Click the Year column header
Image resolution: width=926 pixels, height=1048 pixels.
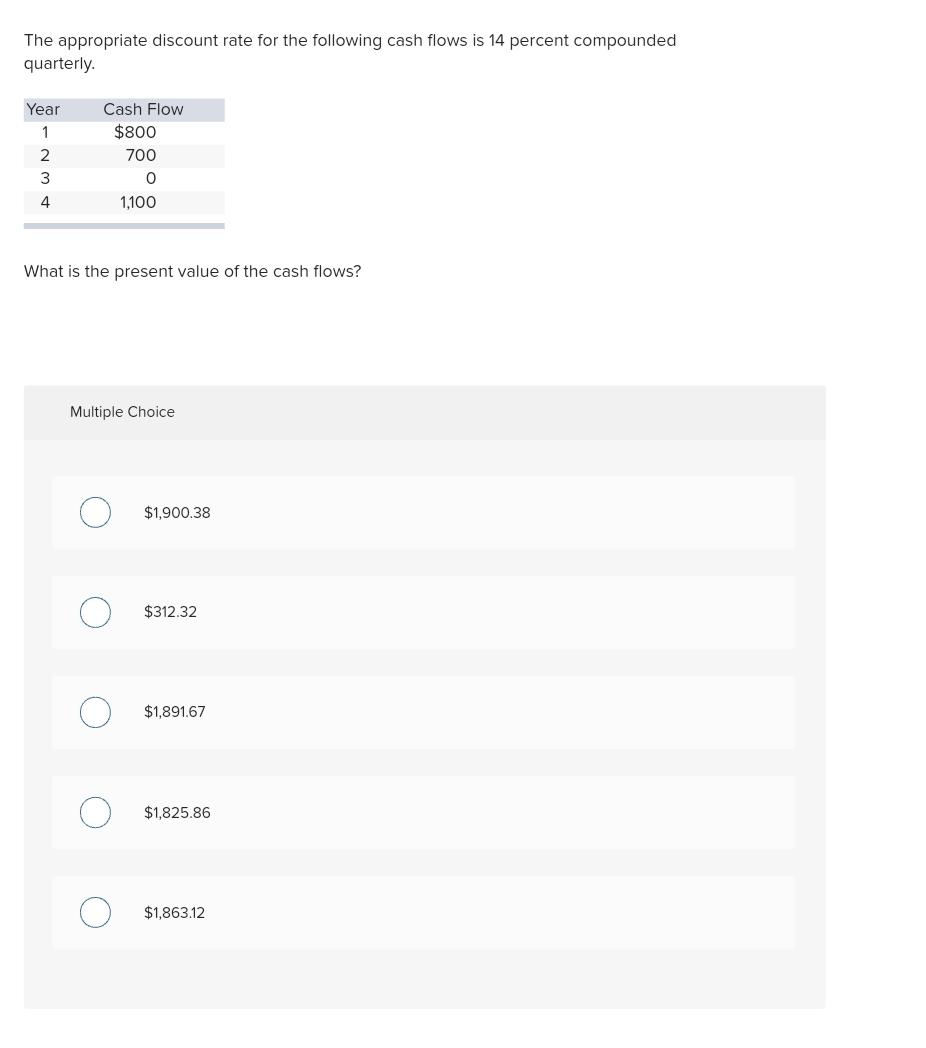coord(43,109)
